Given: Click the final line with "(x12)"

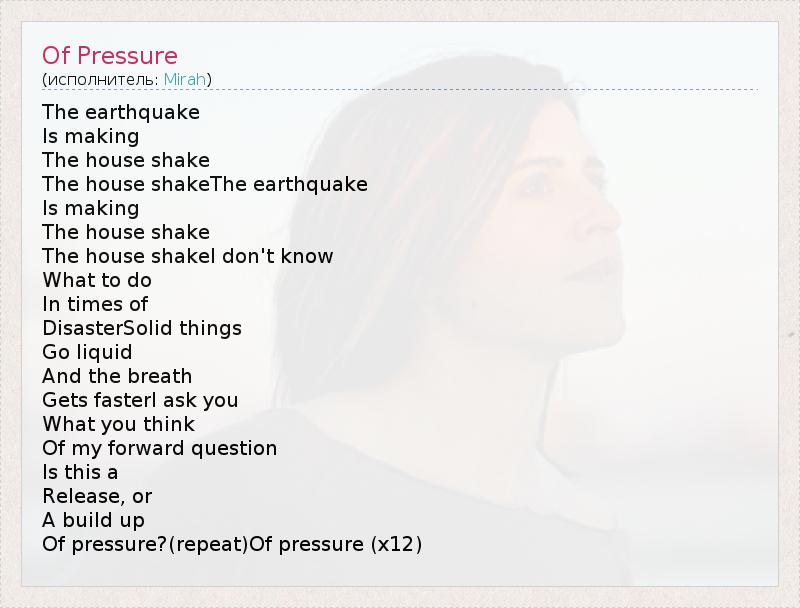Looking at the screenshot, I should click(232, 544).
